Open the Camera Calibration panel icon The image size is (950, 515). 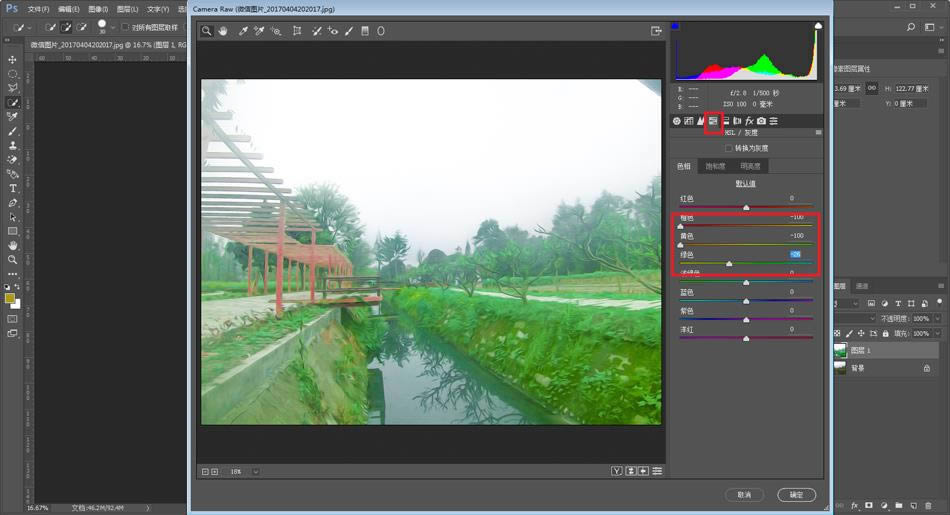coord(761,121)
